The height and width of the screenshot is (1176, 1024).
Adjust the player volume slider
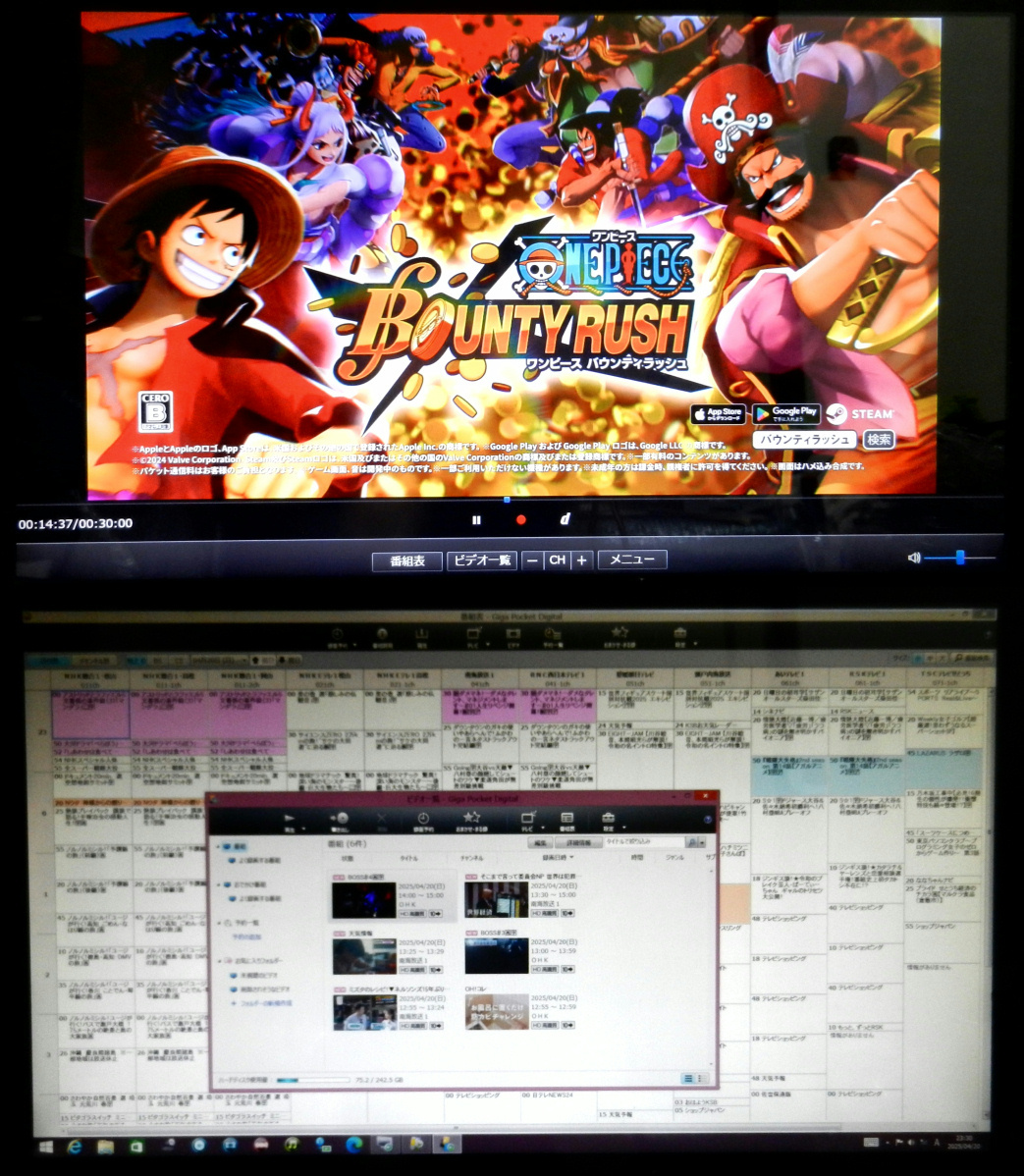click(x=959, y=558)
